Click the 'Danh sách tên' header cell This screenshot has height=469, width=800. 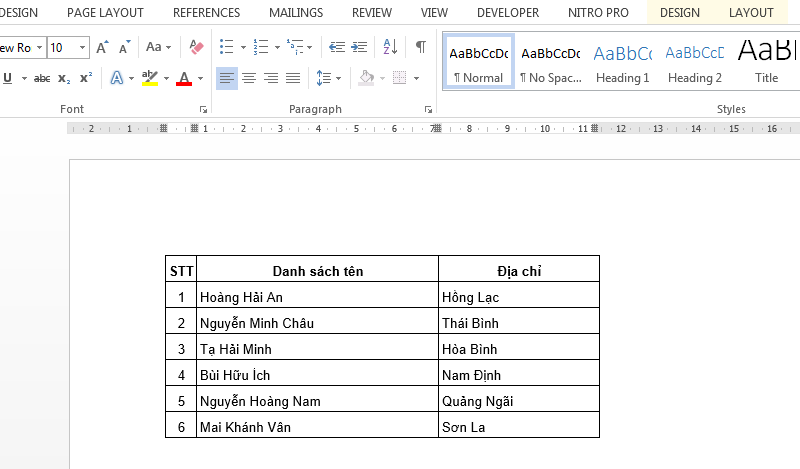(x=317, y=269)
